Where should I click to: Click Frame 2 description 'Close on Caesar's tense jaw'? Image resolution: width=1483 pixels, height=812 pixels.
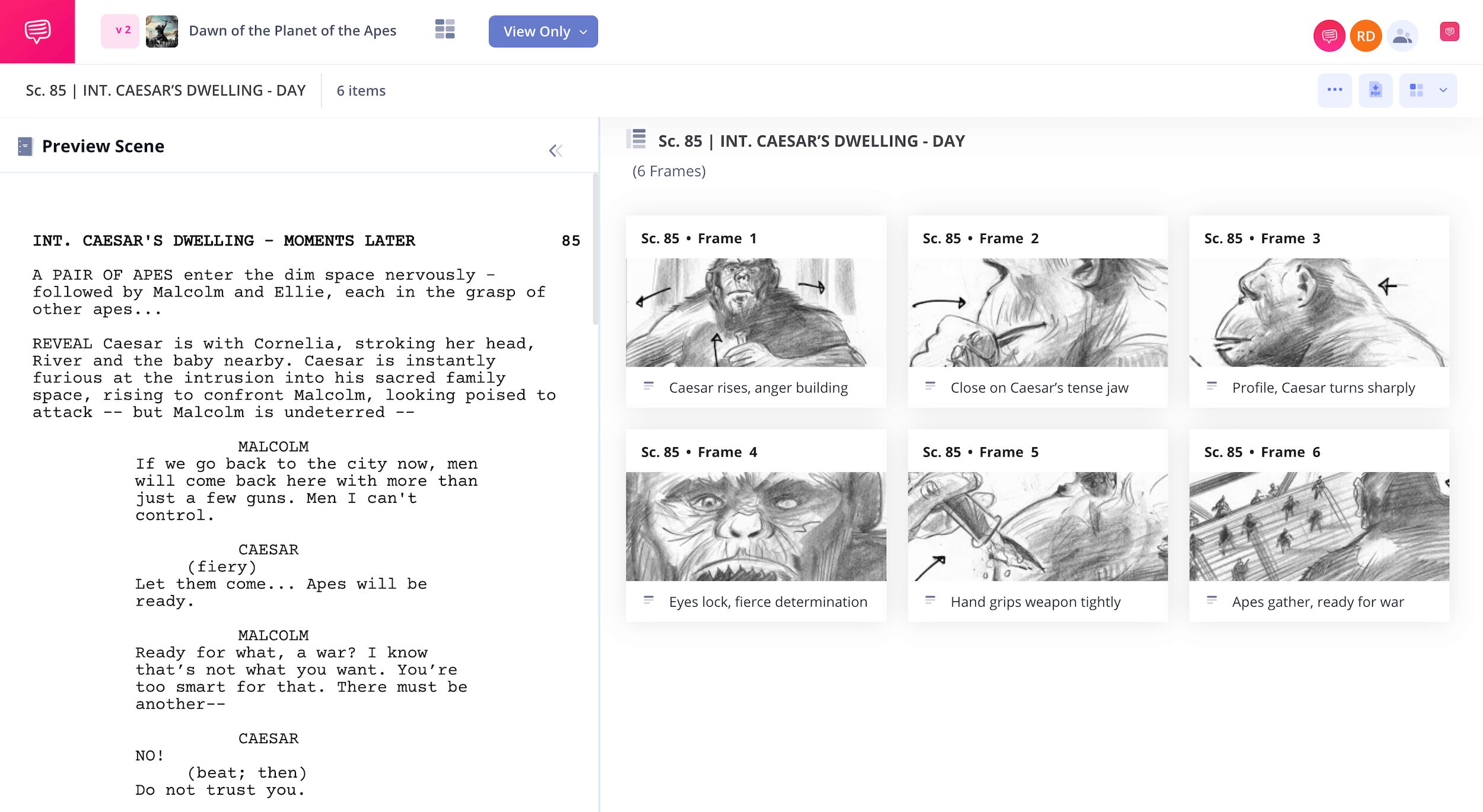1039,387
